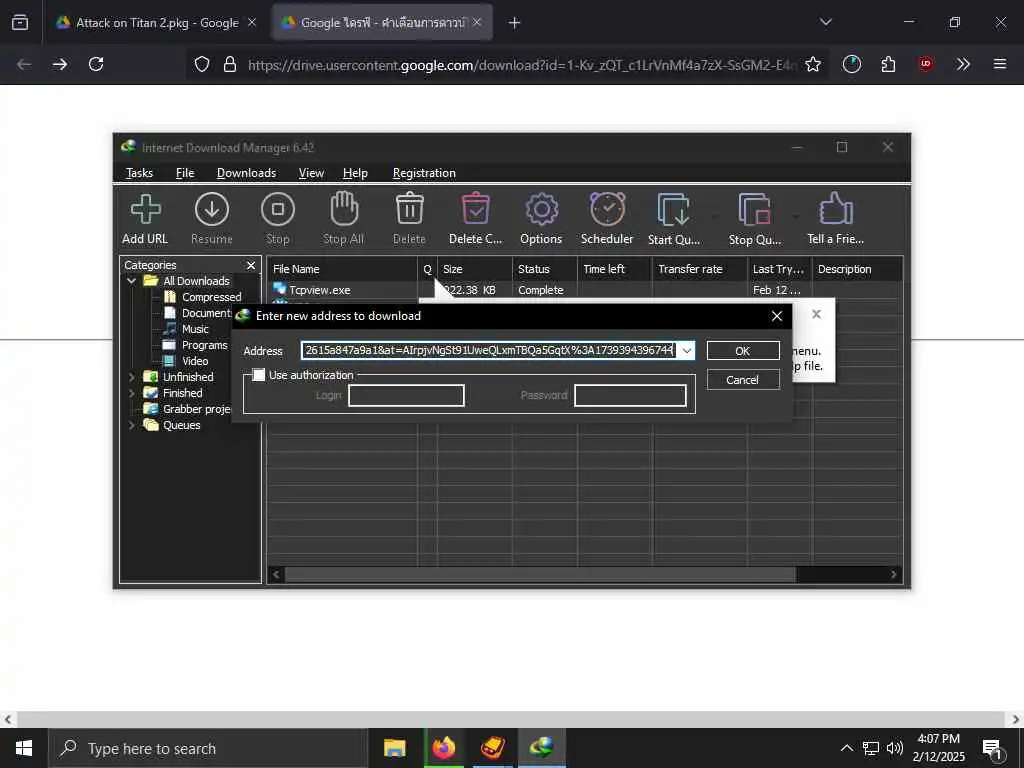The height and width of the screenshot is (768, 1024).
Task: Enable the Use authorization checkbox
Action: pyautogui.click(x=259, y=375)
